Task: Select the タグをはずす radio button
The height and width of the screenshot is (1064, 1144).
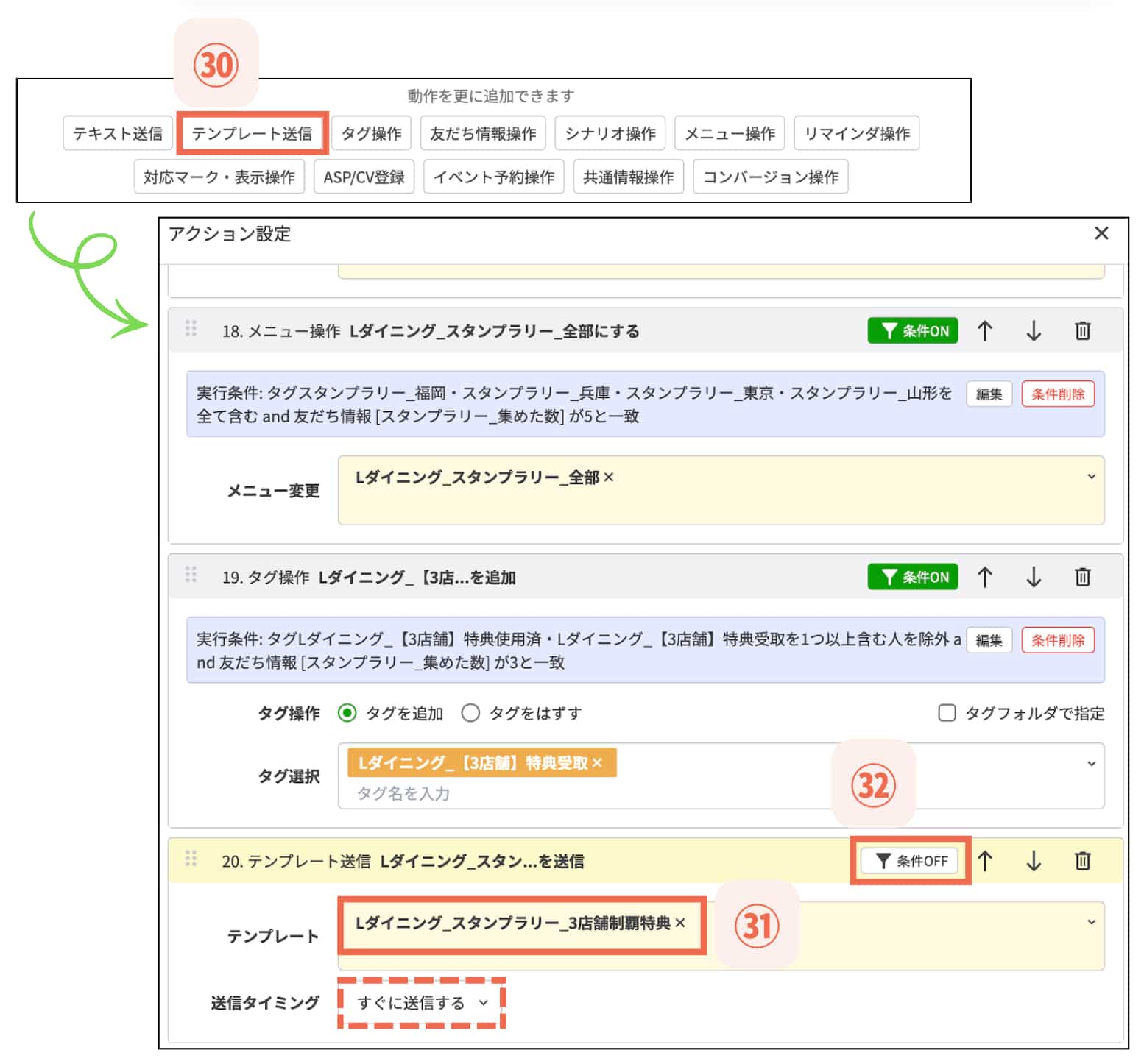Action: (470, 712)
